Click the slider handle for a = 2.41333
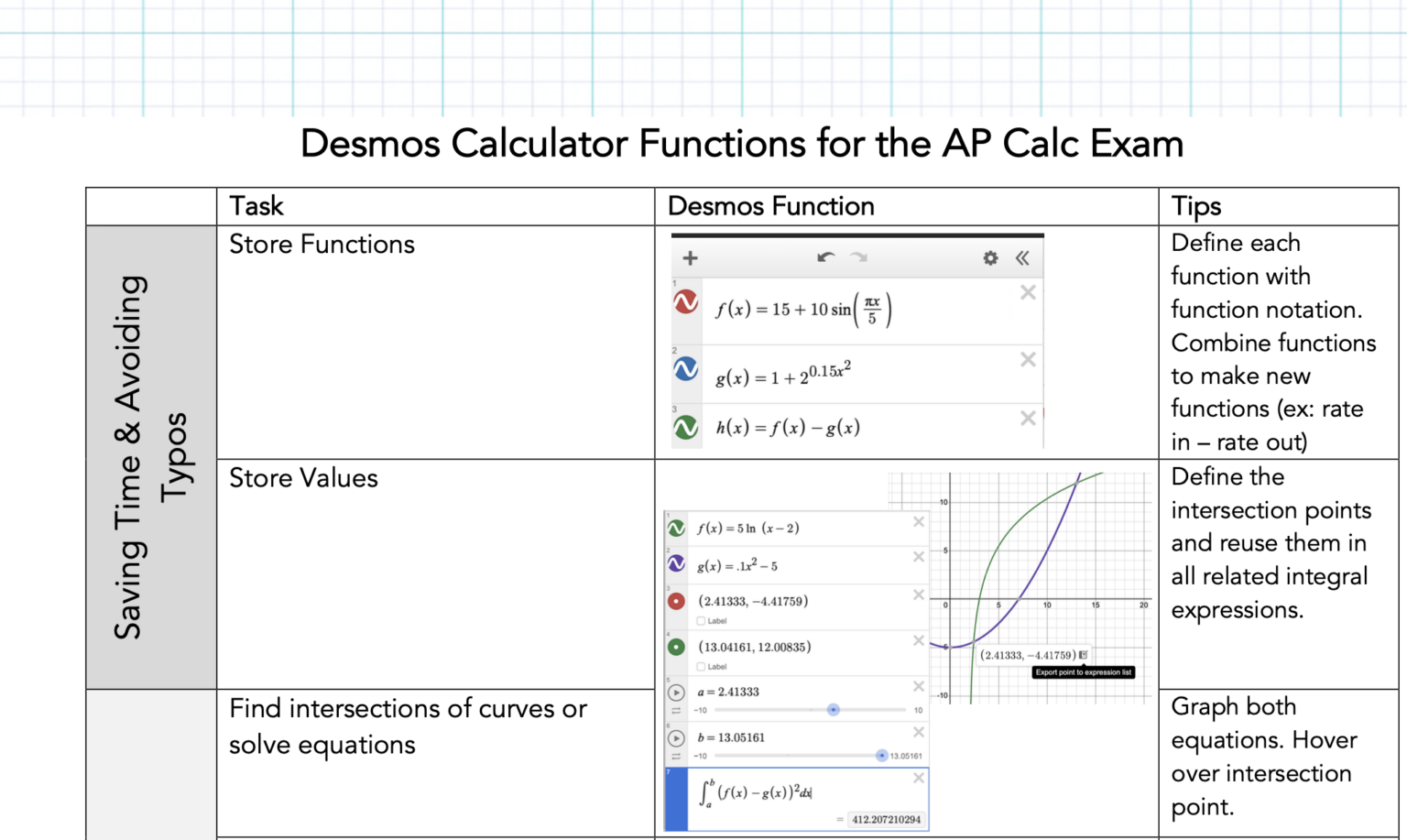 (x=833, y=710)
